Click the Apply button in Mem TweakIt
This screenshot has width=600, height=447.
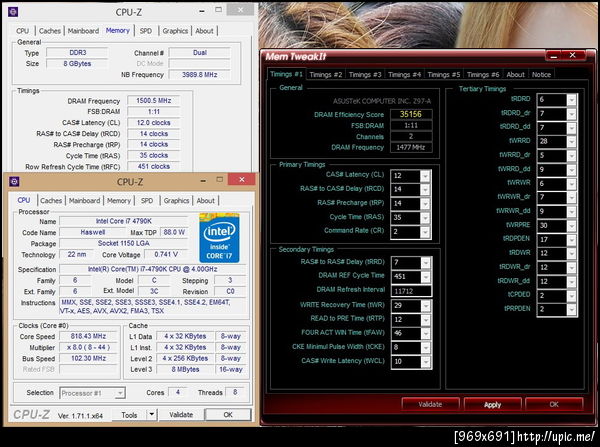(x=492, y=404)
